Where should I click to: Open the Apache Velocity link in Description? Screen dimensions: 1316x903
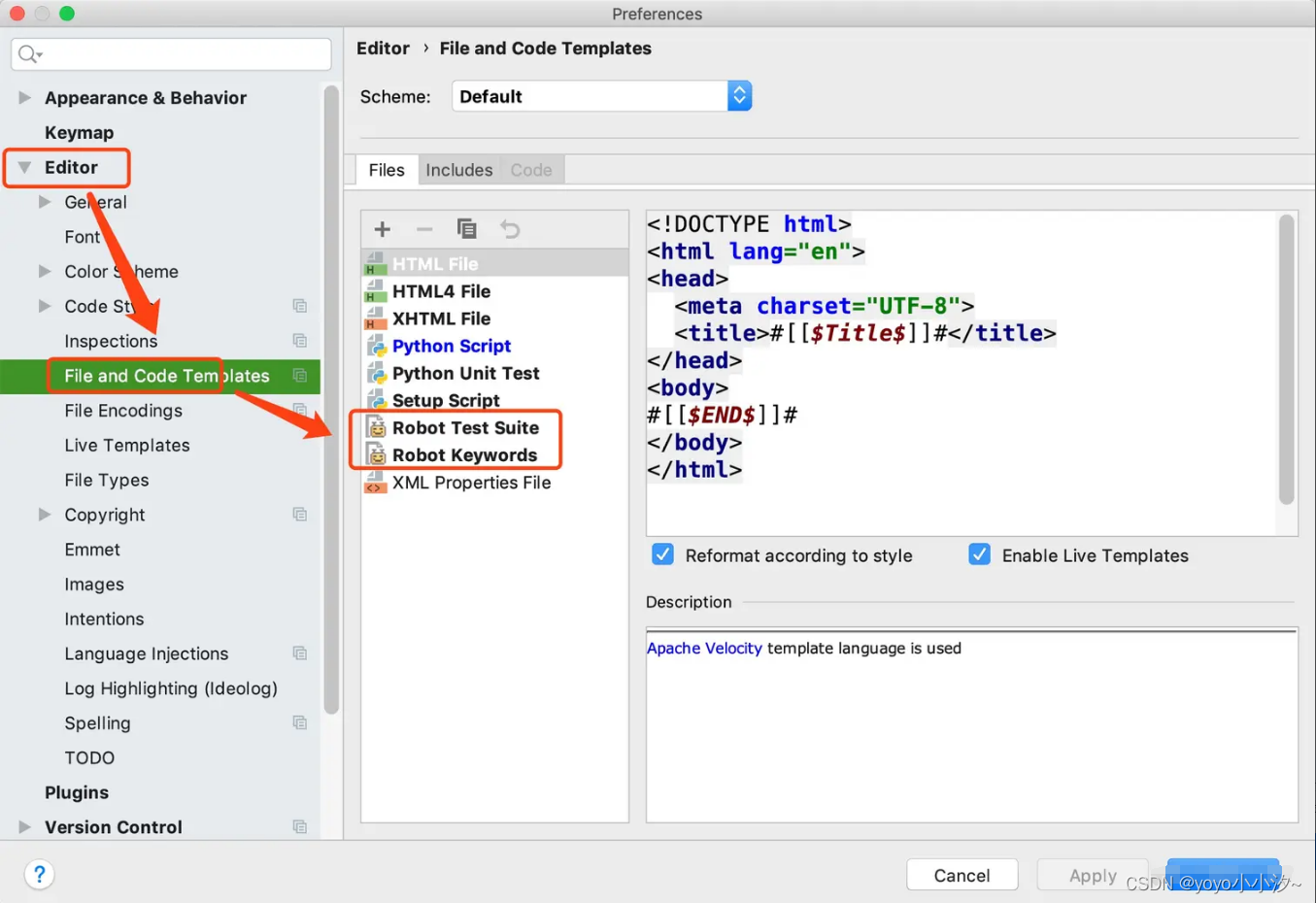pos(703,648)
